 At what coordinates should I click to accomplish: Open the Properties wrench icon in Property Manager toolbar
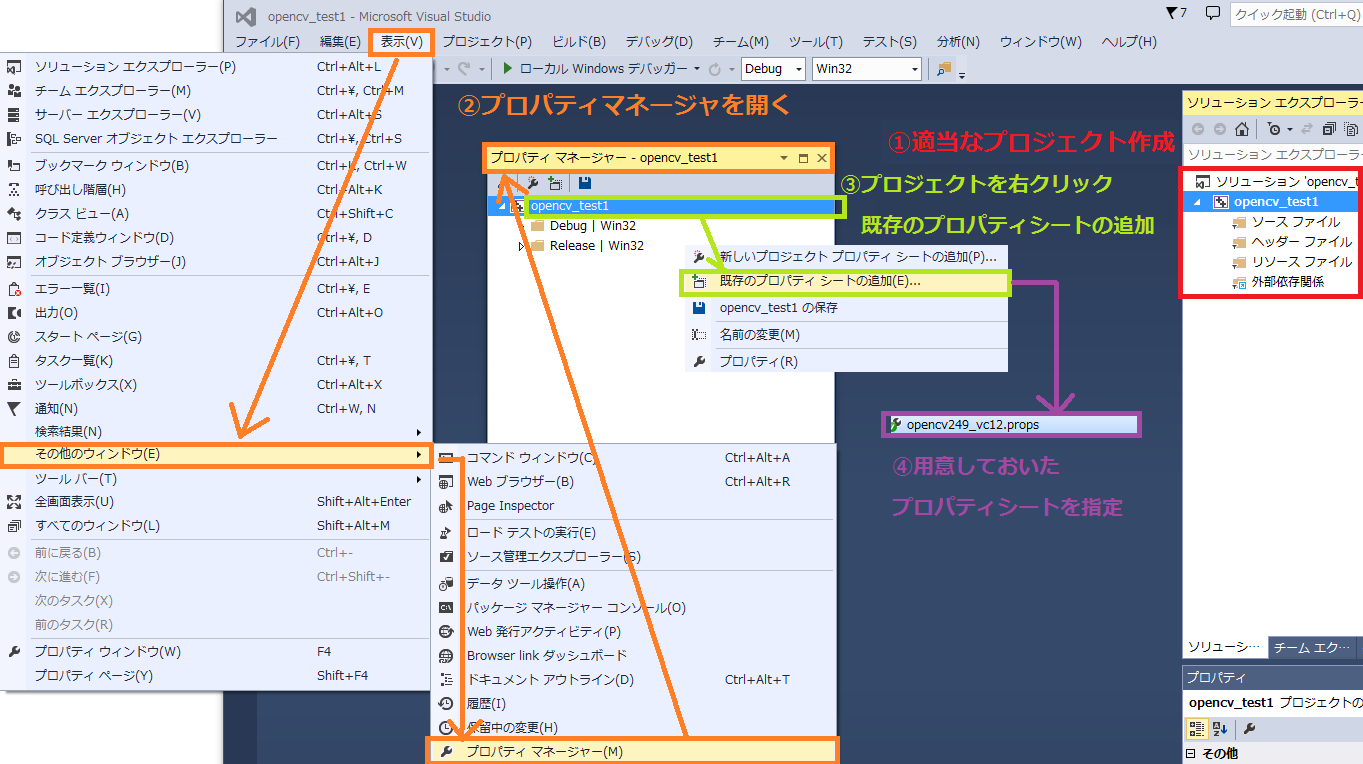pyautogui.click(x=532, y=183)
